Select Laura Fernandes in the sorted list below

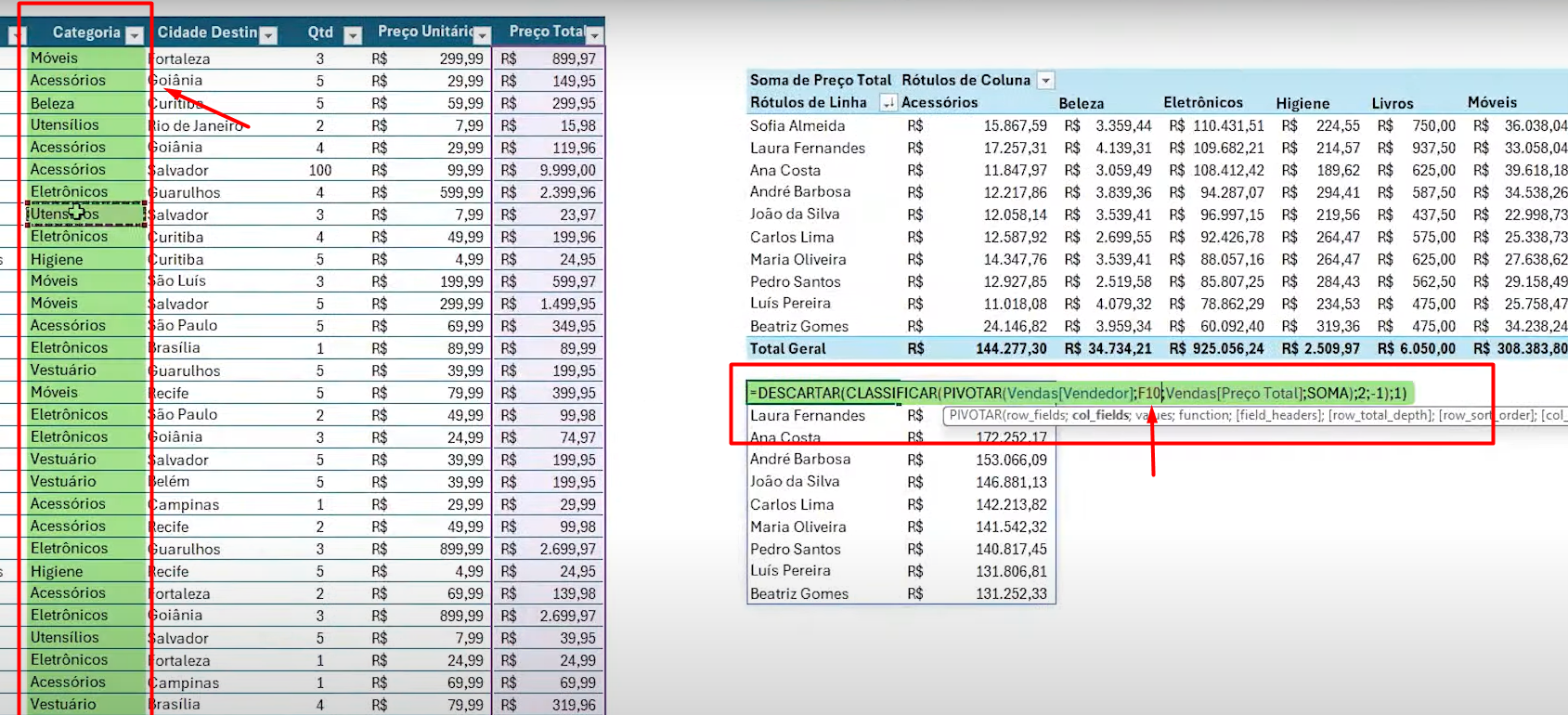tap(808, 415)
